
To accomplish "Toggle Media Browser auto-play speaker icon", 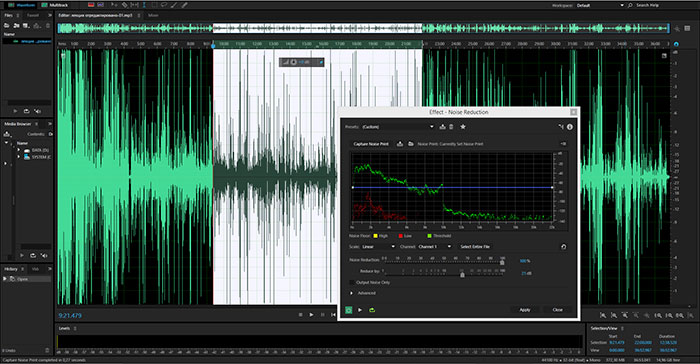I will [x=44, y=255].
